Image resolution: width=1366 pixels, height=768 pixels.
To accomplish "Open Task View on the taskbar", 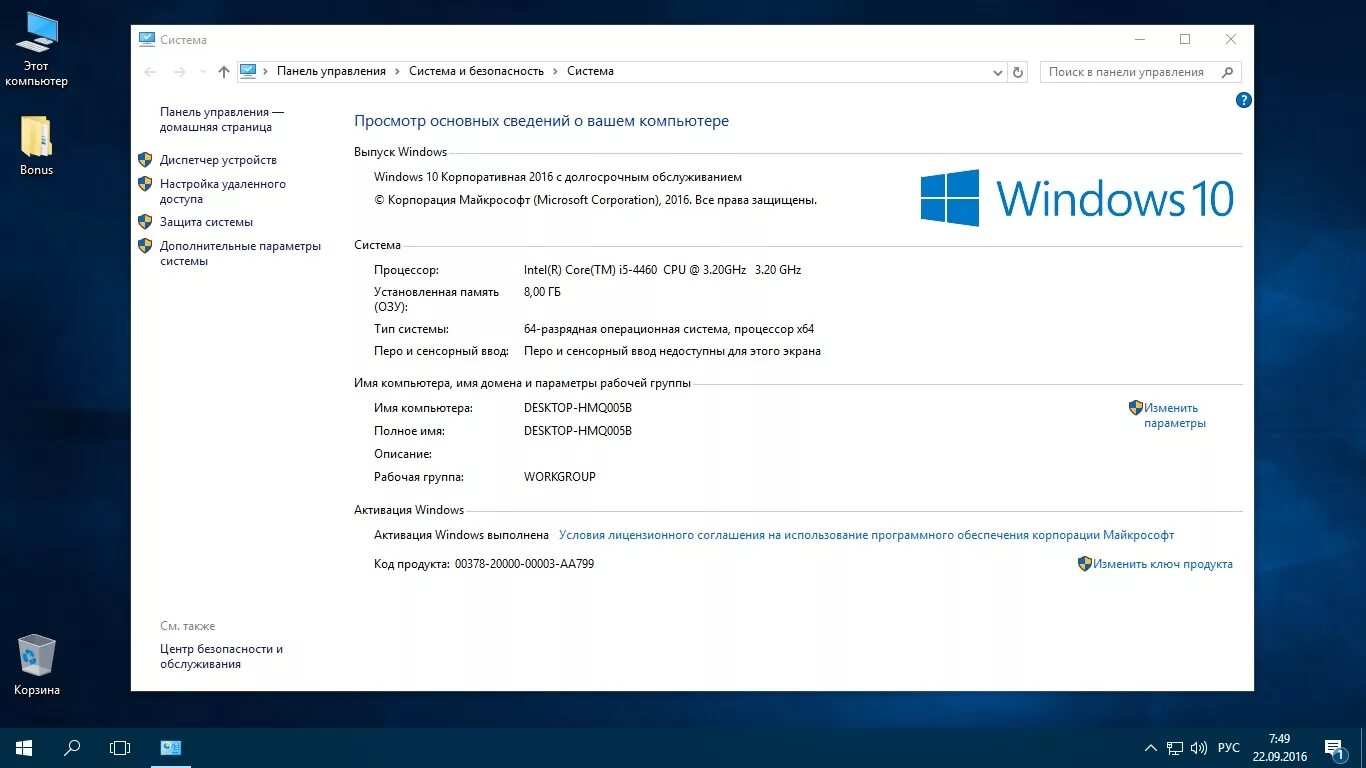I will click(x=120, y=748).
